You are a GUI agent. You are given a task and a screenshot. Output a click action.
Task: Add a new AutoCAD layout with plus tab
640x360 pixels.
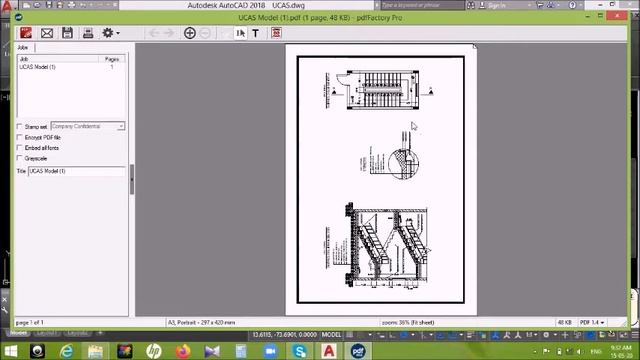click(x=100, y=333)
